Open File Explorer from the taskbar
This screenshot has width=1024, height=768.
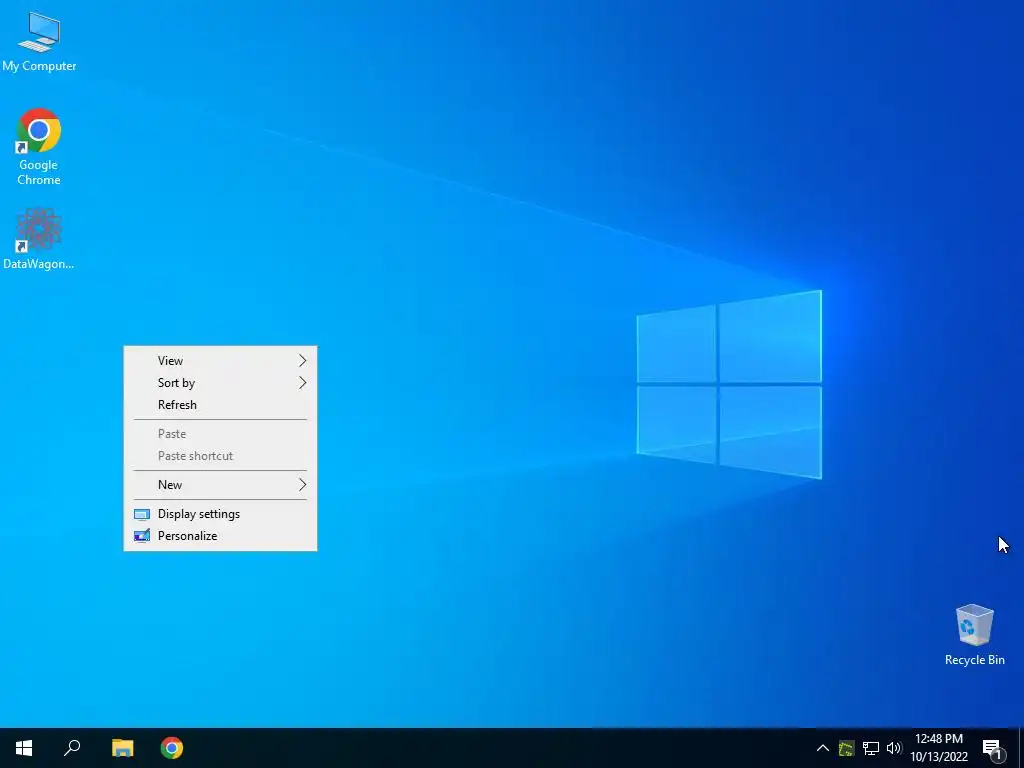[122, 748]
